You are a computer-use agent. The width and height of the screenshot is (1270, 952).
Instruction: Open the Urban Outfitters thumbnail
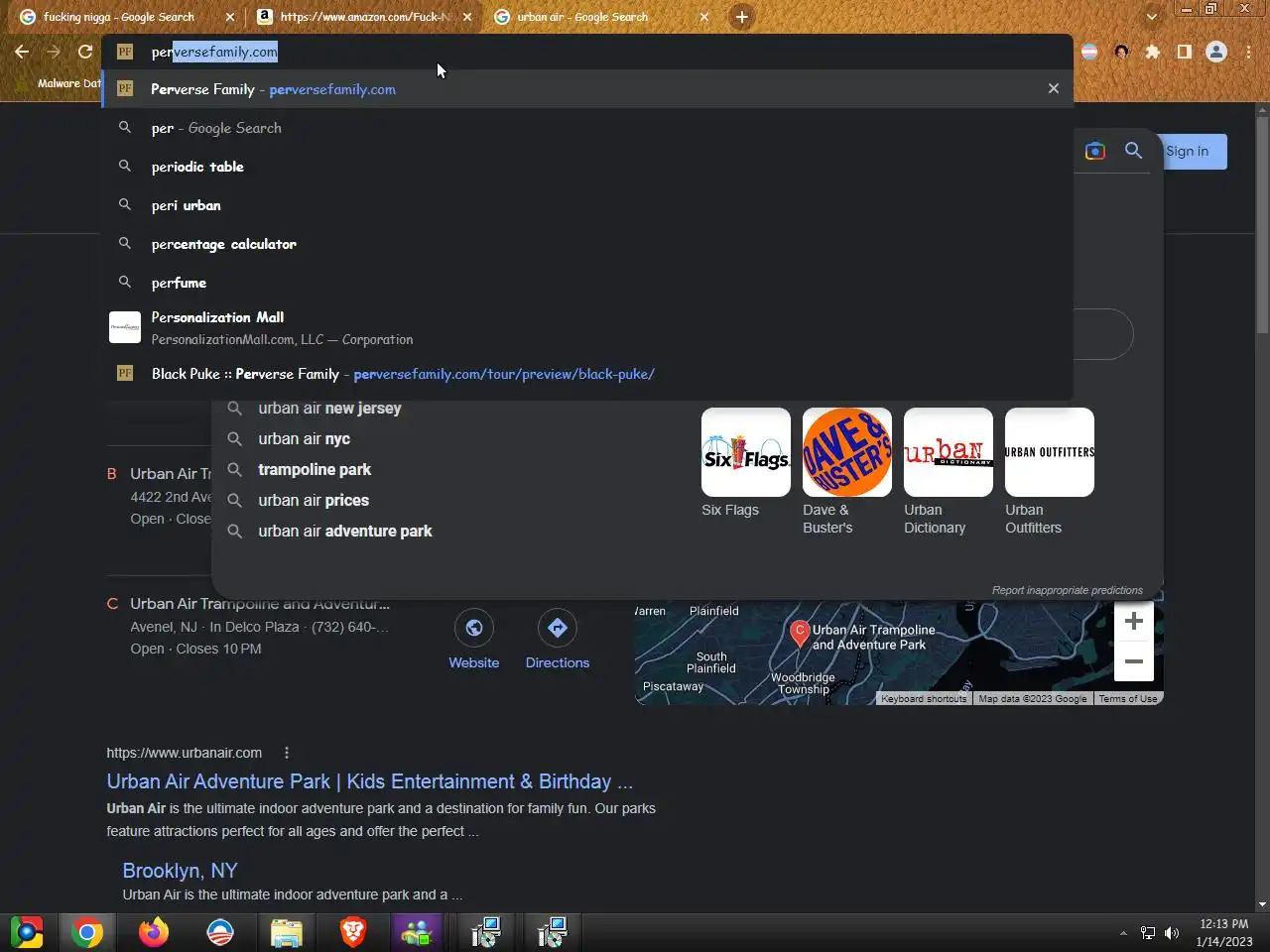(x=1050, y=452)
